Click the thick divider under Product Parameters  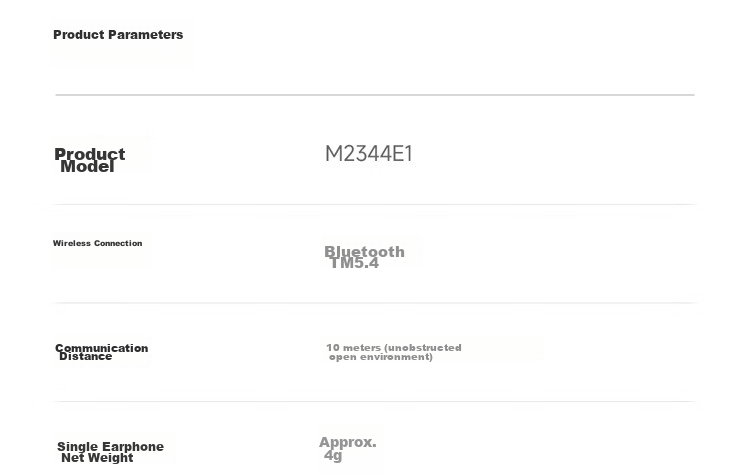click(x=375, y=95)
